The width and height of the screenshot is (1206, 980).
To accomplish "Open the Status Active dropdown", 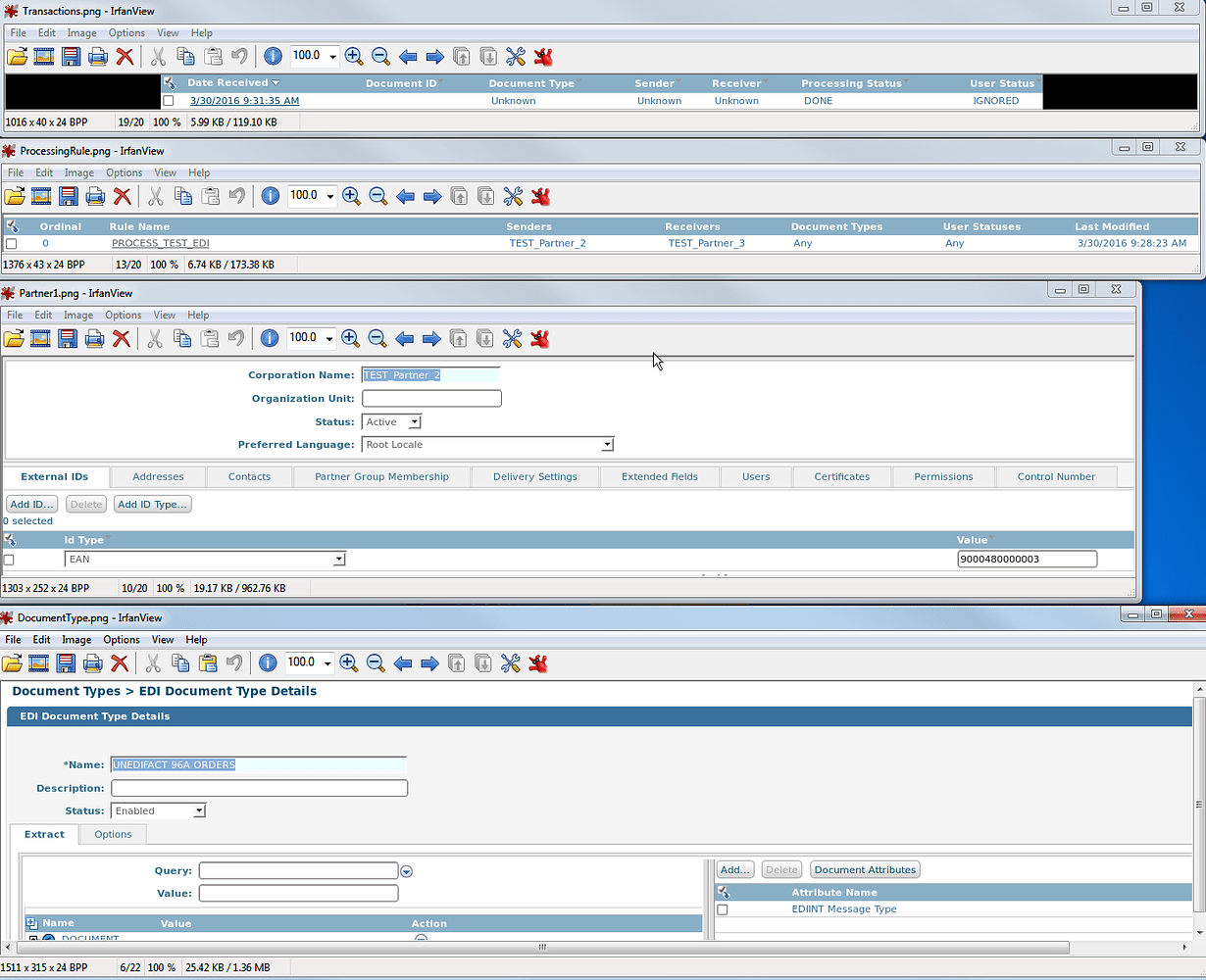I will pyautogui.click(x=415, y=422).
